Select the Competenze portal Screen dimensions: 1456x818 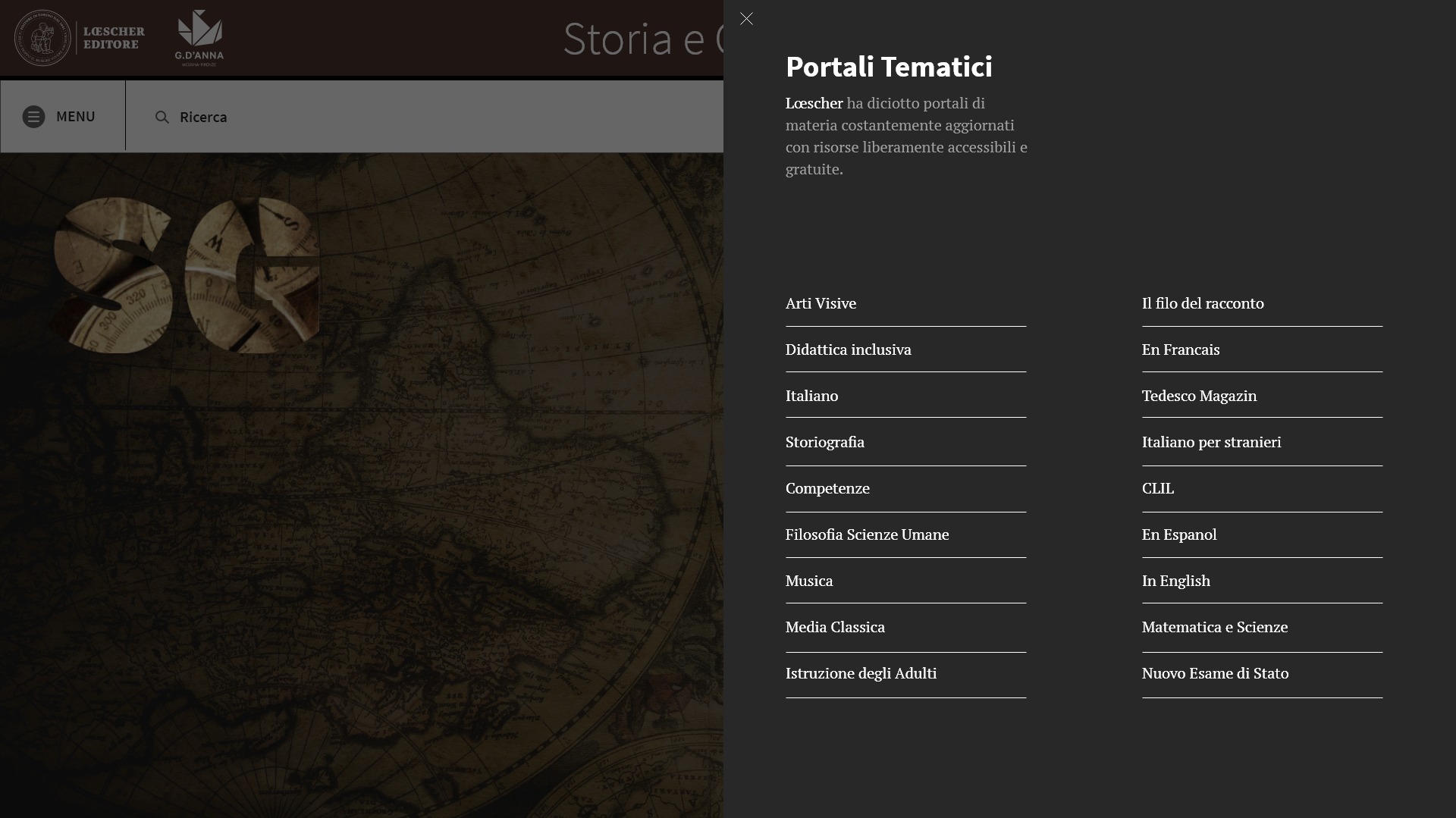point(827,488)
